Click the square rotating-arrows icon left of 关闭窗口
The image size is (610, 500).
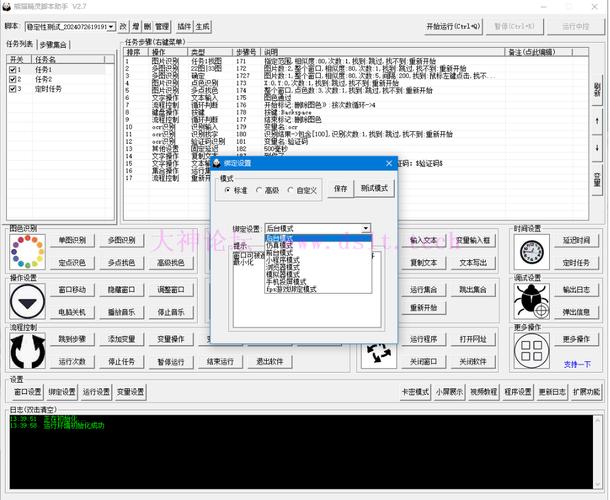378,351
